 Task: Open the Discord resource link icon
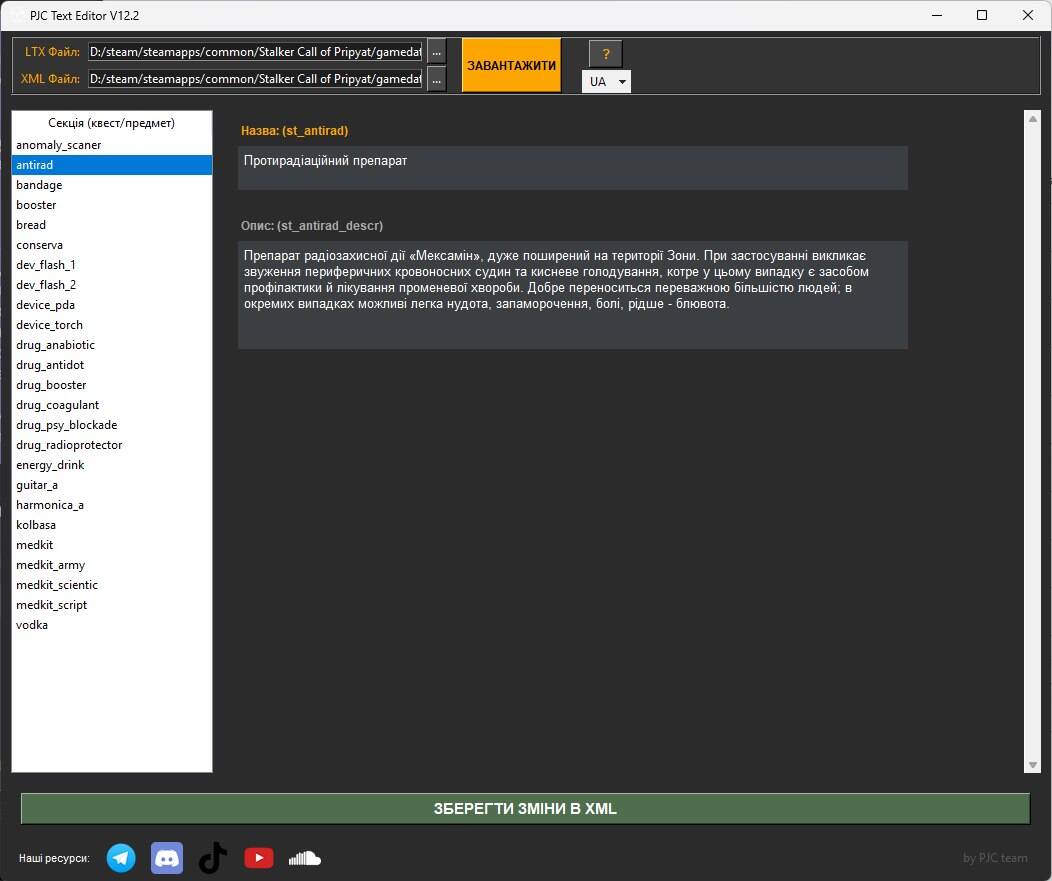[167, 858]
